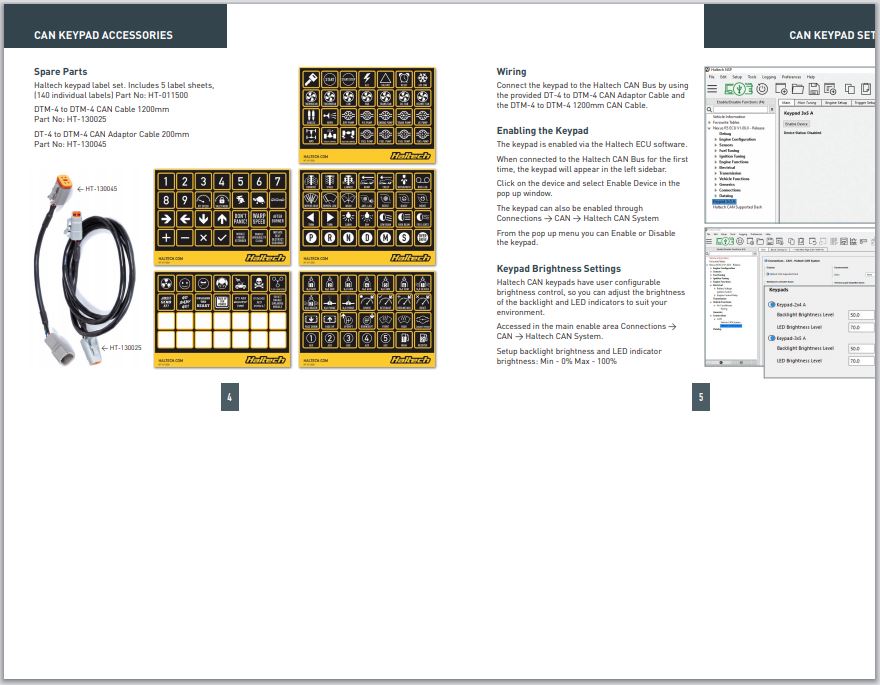
Task: Switch to the Engine Setup tab
Action: point(836,102)
